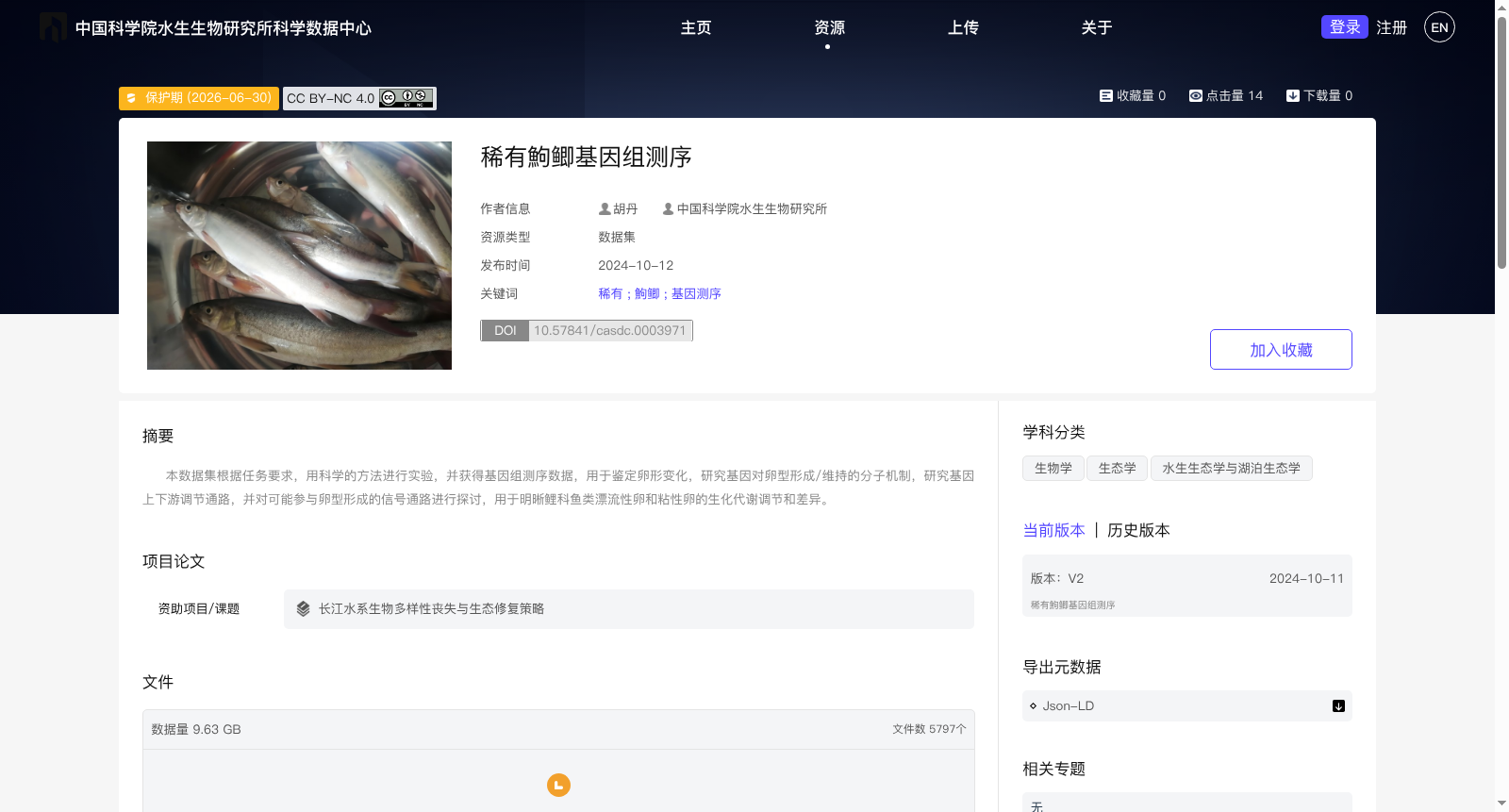Switch the language with the EN button
This screenshot has height=812, width=1509.
(x=1439, y=27)
